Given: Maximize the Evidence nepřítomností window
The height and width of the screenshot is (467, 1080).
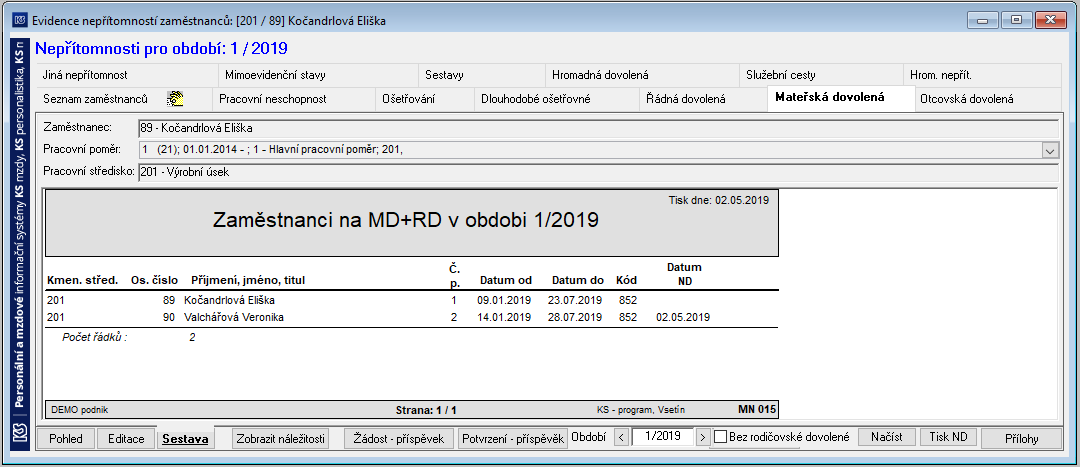Looking at the screenshot, I should (1016, 20).
